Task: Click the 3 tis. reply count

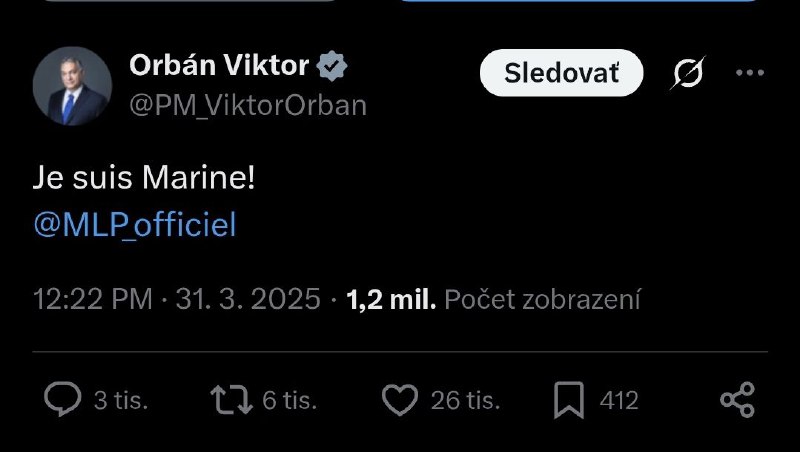Action: pos(120,401)
